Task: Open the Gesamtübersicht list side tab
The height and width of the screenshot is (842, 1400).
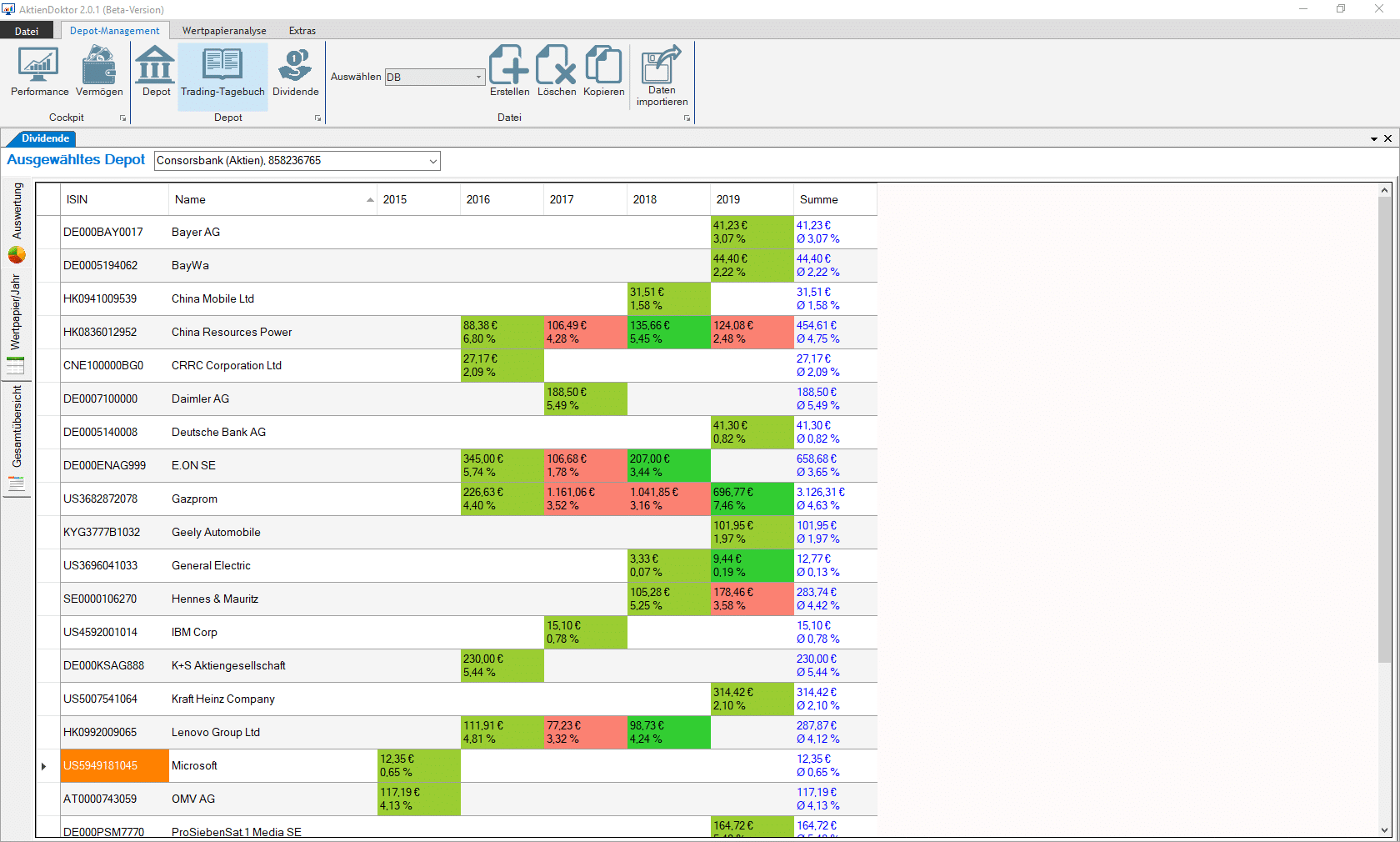Action: click(17, 439)
